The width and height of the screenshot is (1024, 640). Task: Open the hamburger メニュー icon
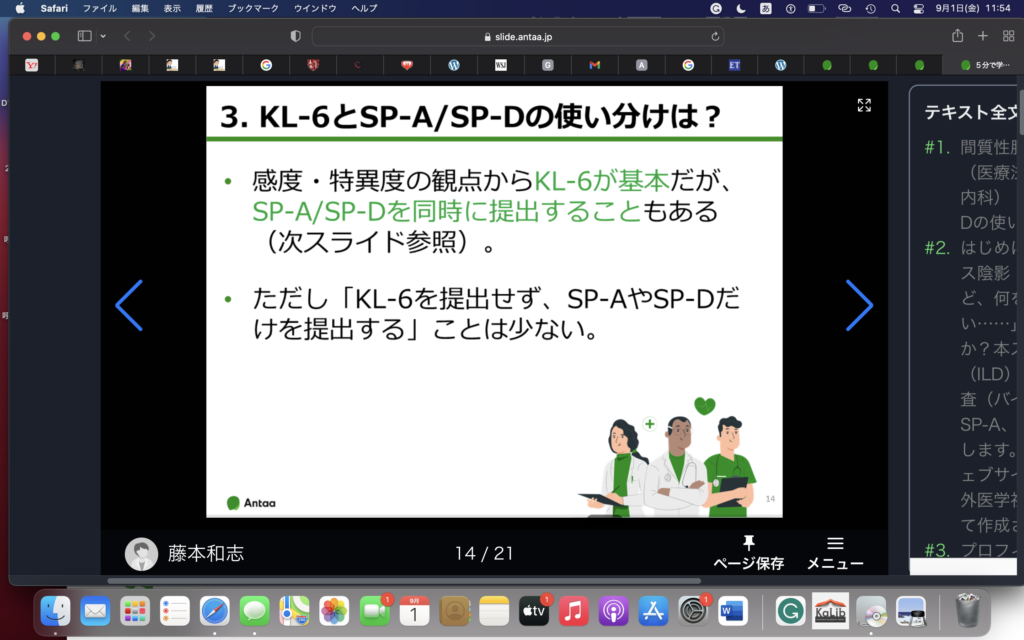(835, 544)
